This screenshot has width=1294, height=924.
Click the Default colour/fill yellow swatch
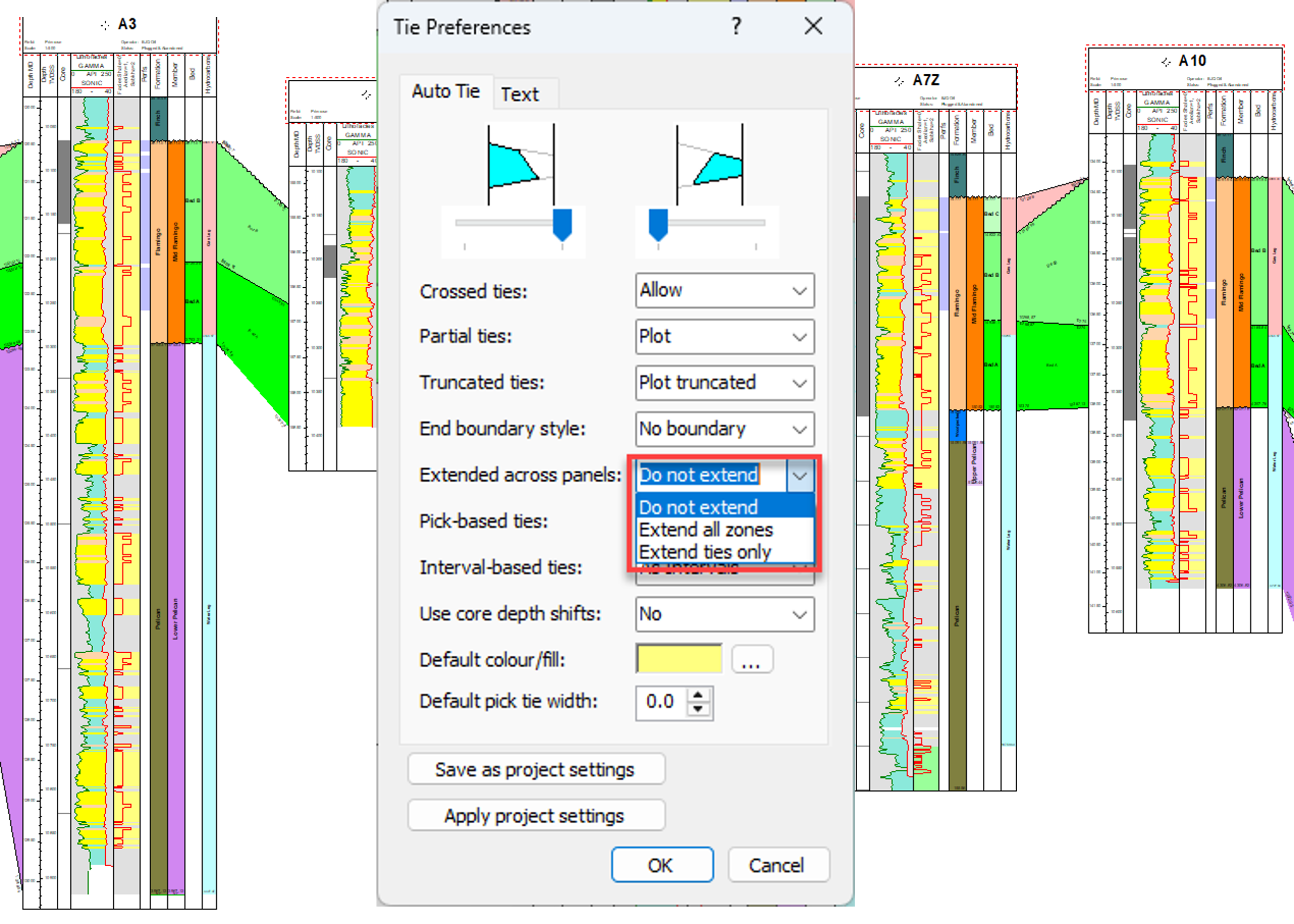point(679,659)
